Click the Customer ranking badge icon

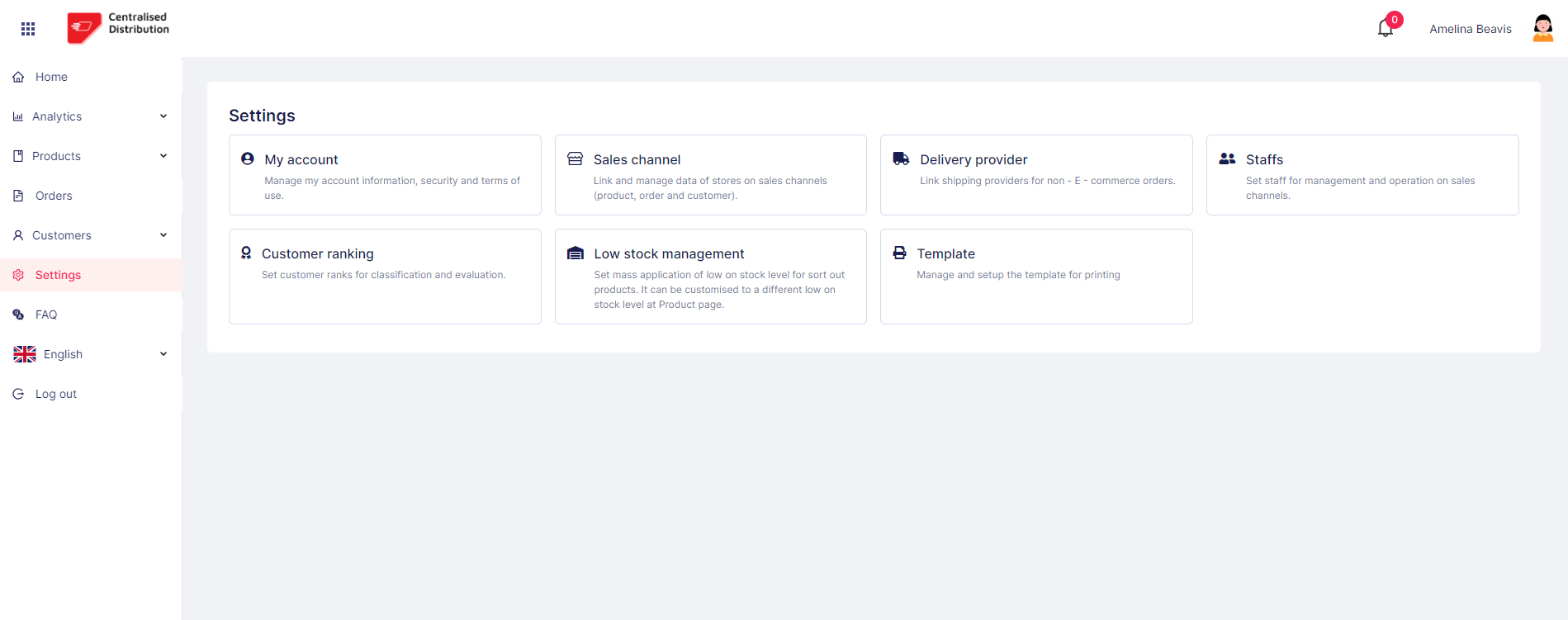point(246,253)
